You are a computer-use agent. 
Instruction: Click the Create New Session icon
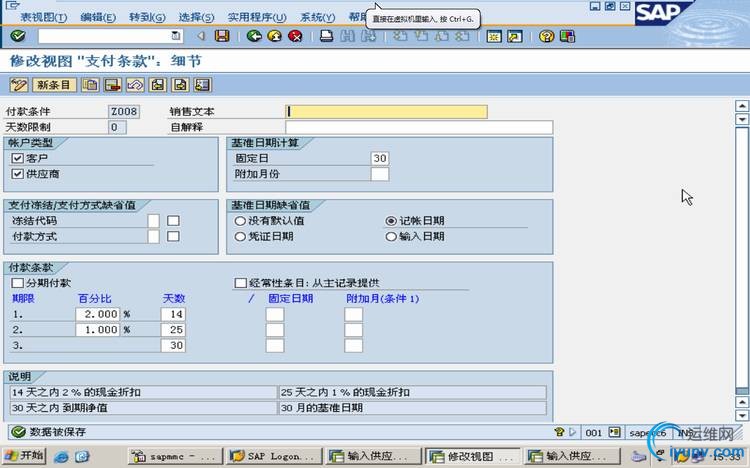494,36
